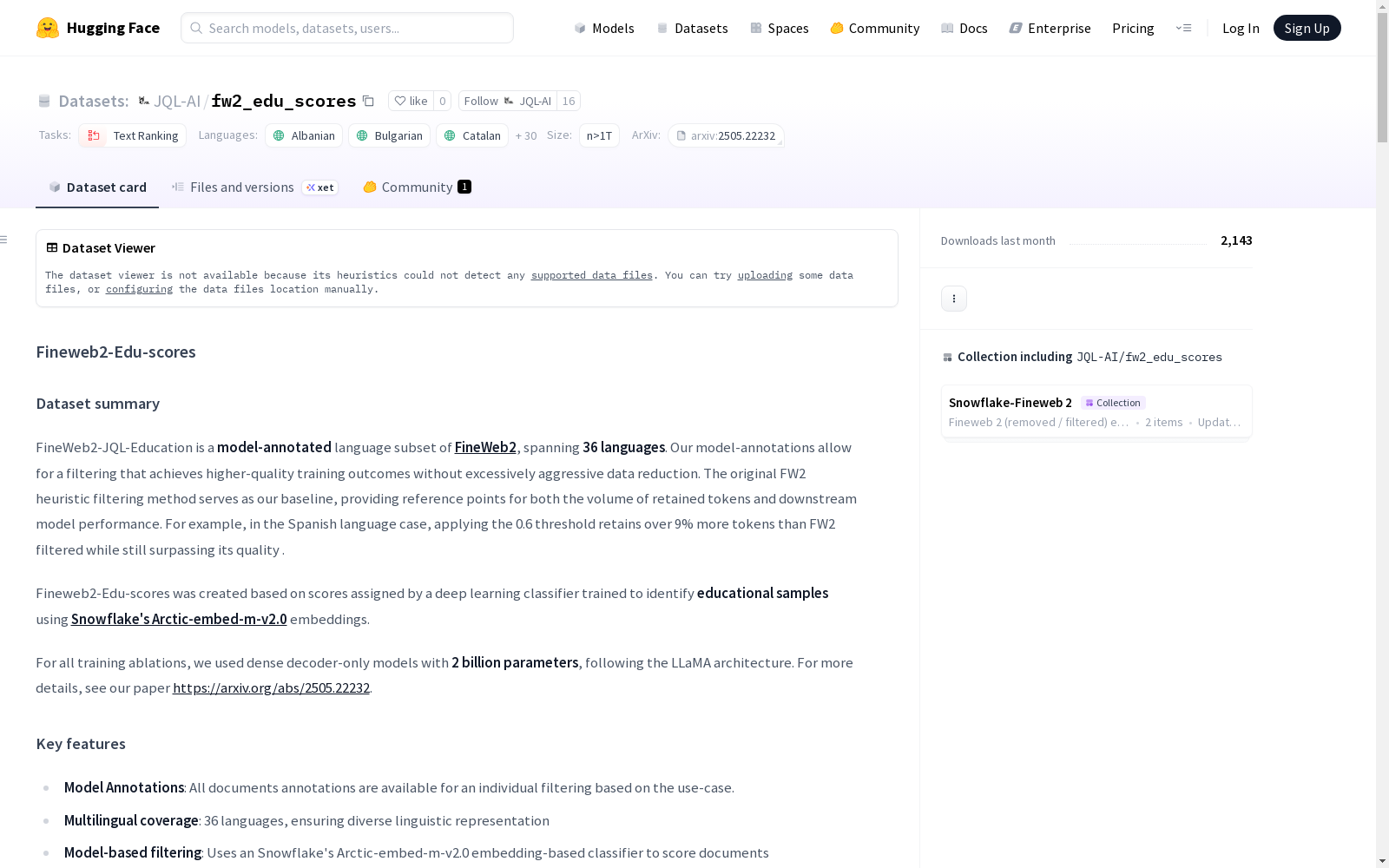Open the FineWeb2 link
This screenshot has width=1389, height=868.
[x=485, y=447]
